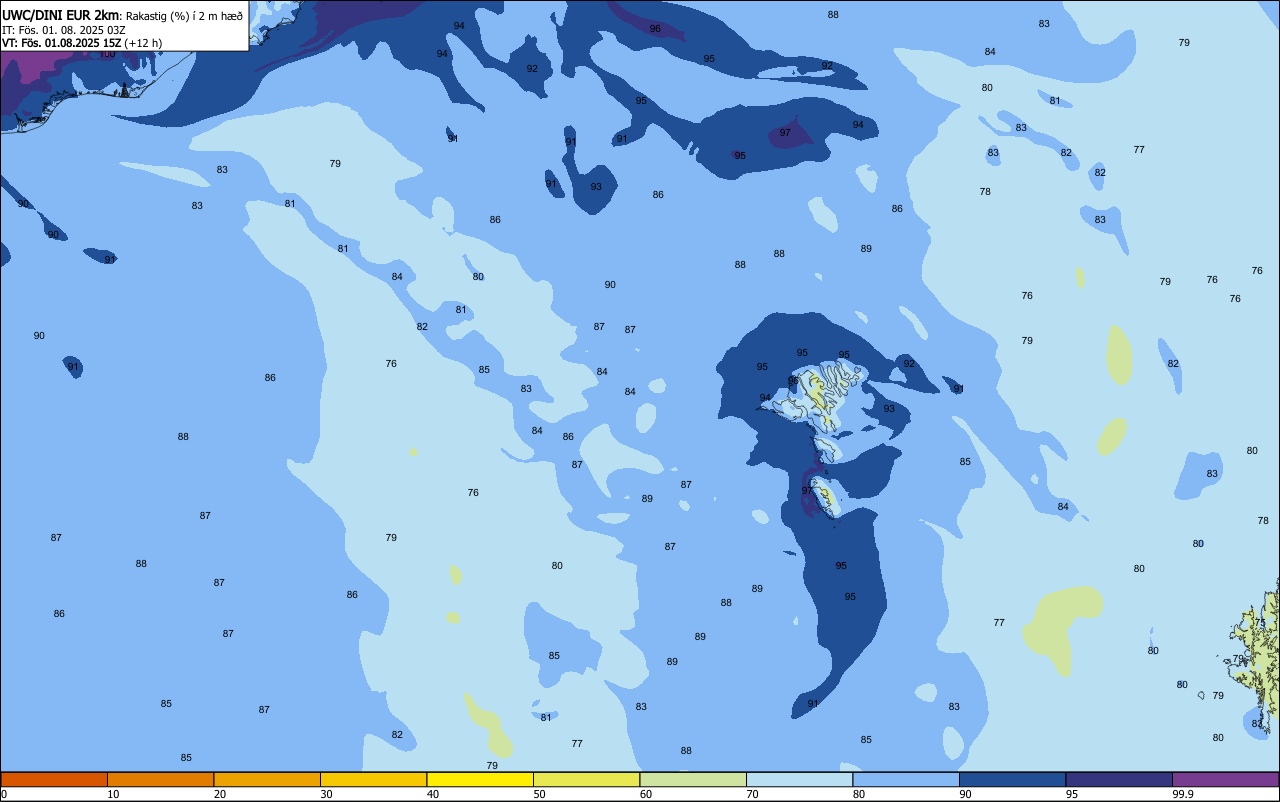Select the orange 10–20 legend swatch

tap(160, 779)
